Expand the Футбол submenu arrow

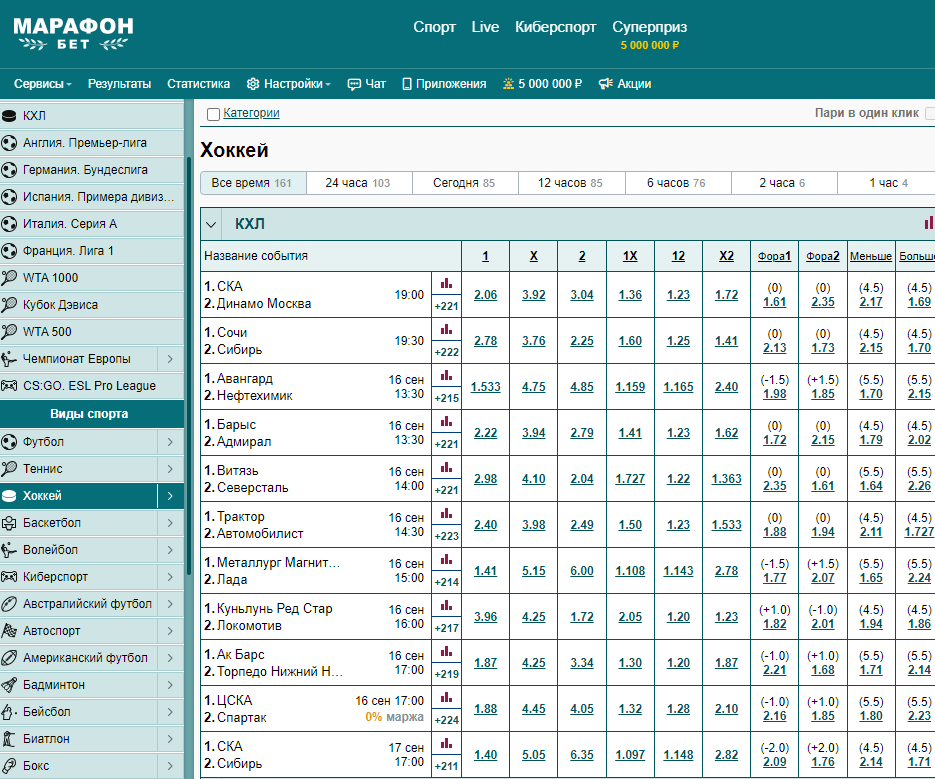pyautogui.click(x=171, y=442)
